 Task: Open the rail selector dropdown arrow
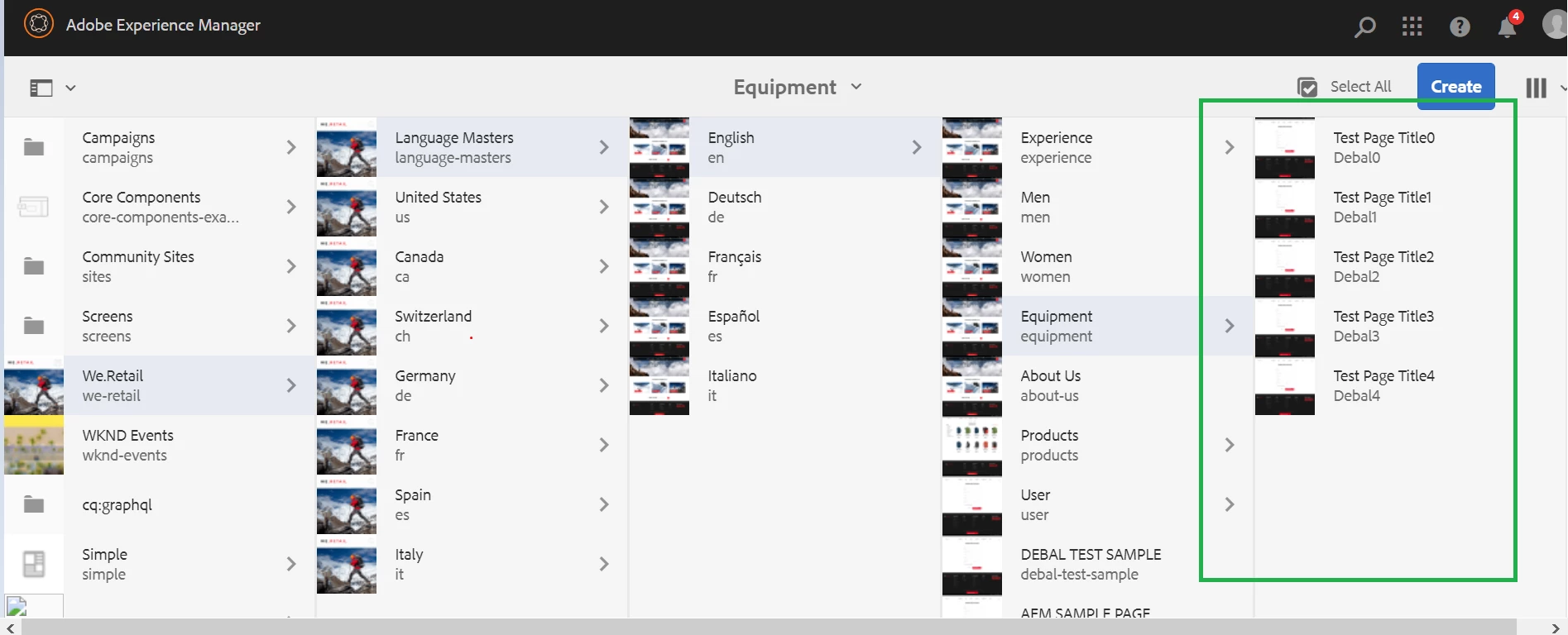pos(71,88)
